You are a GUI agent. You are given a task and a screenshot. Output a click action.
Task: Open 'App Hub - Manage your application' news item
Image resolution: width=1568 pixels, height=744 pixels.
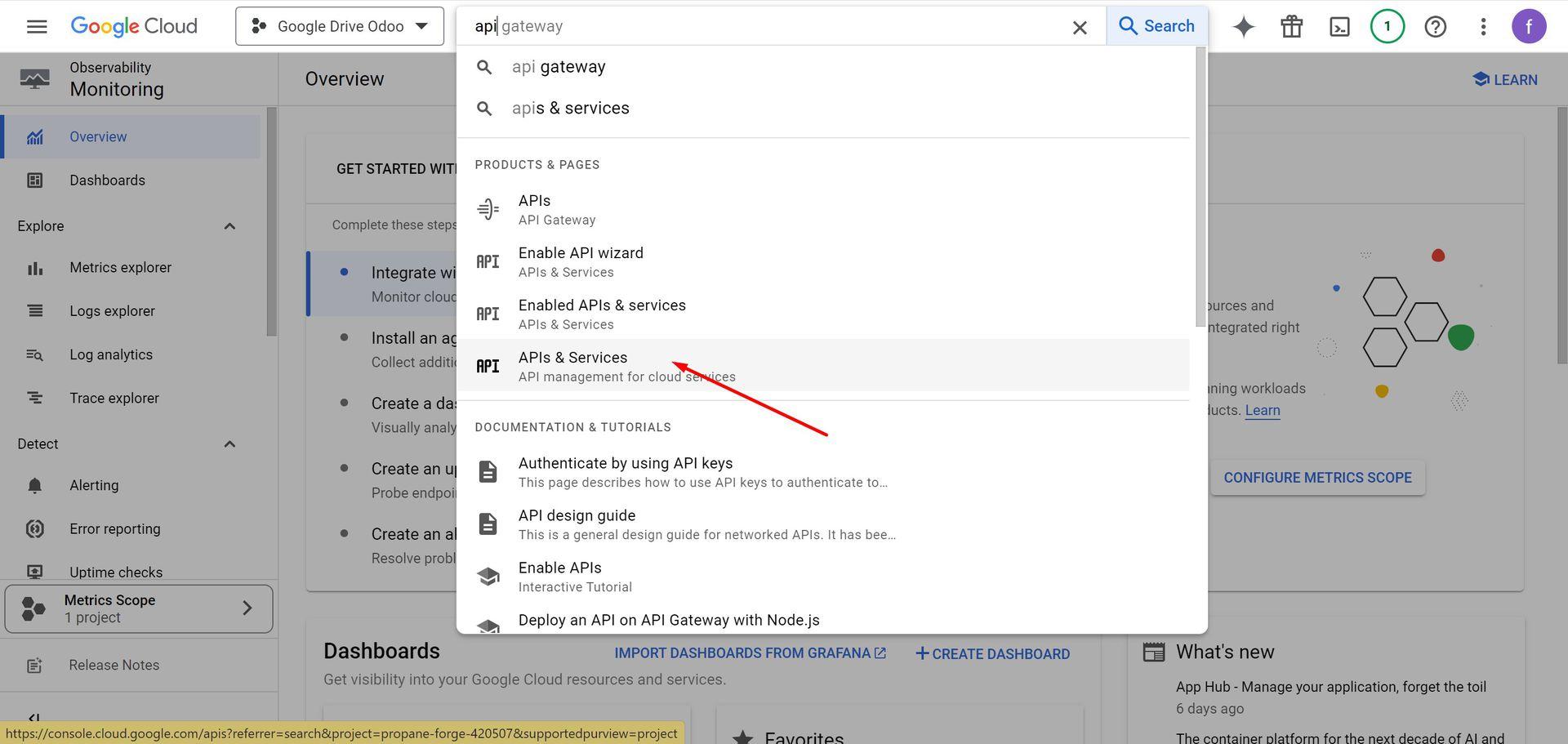[1331, 687]
